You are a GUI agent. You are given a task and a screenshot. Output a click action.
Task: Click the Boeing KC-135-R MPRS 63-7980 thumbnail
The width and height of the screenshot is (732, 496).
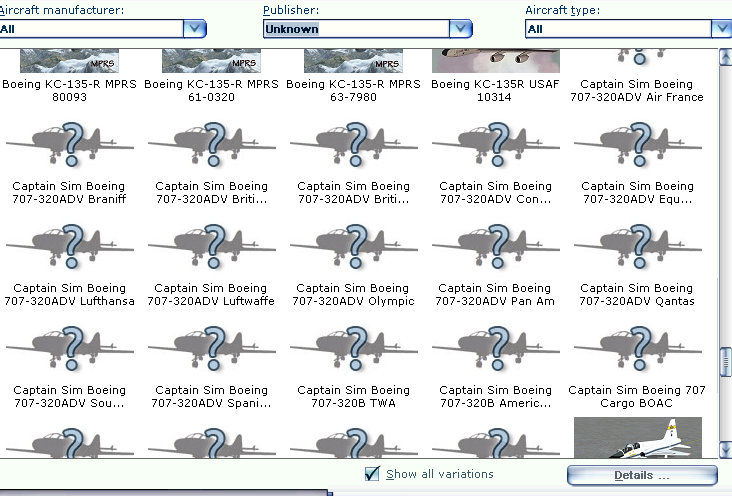pos(353,60)
